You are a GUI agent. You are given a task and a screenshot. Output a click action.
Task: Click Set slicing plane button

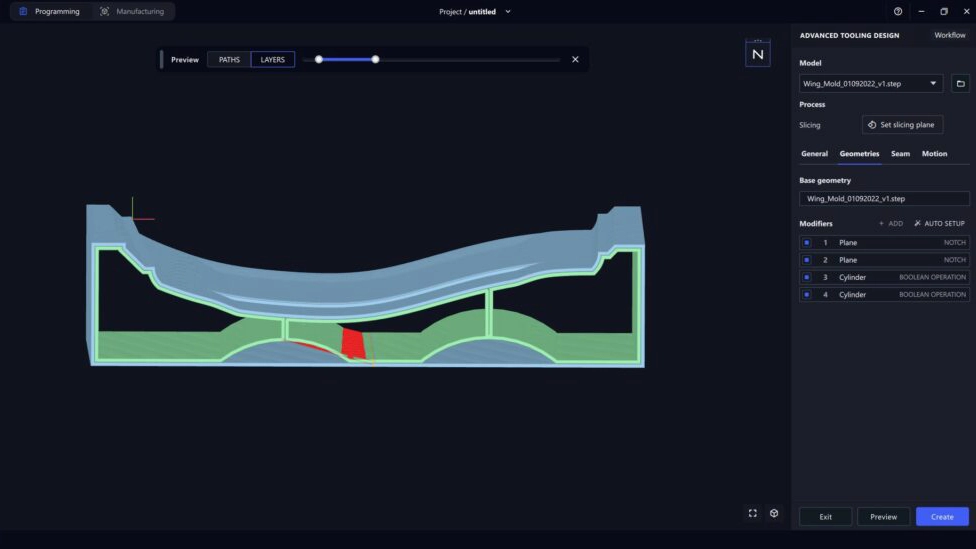click(902, 124)
